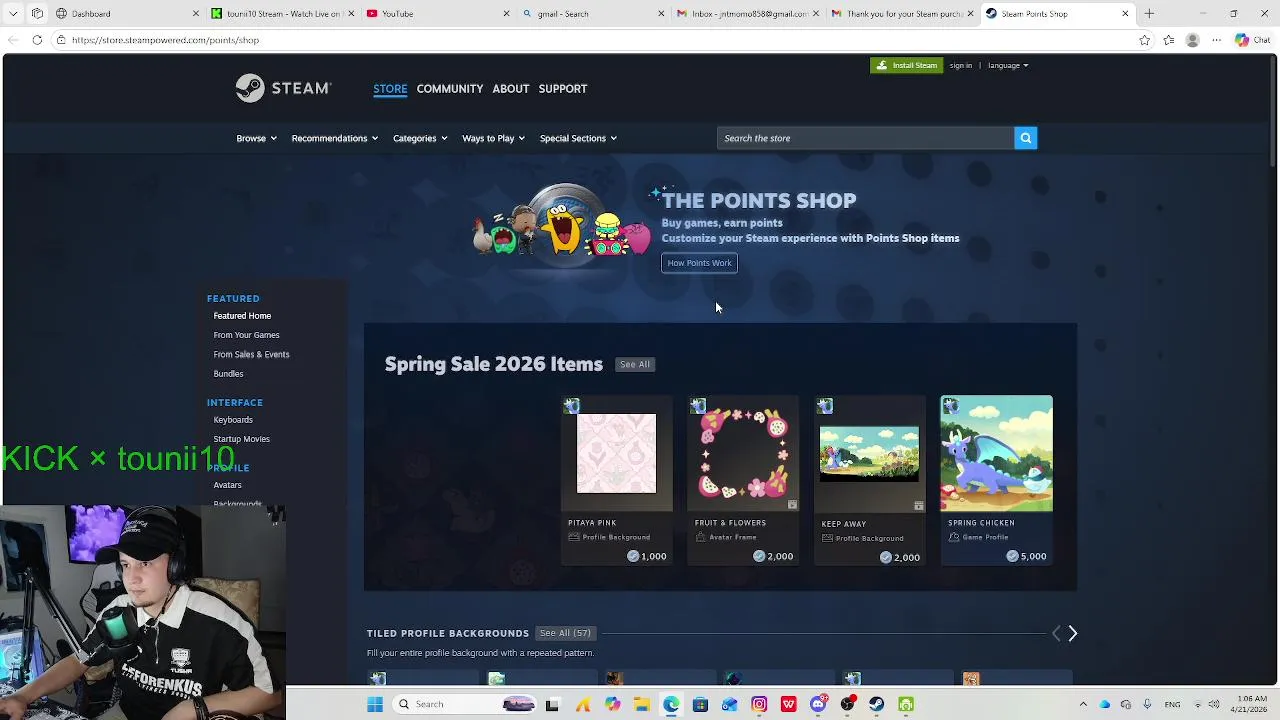Click the Microsoft Edge taskbar icon
The image size is (1280, 720).
coord(671,704)
